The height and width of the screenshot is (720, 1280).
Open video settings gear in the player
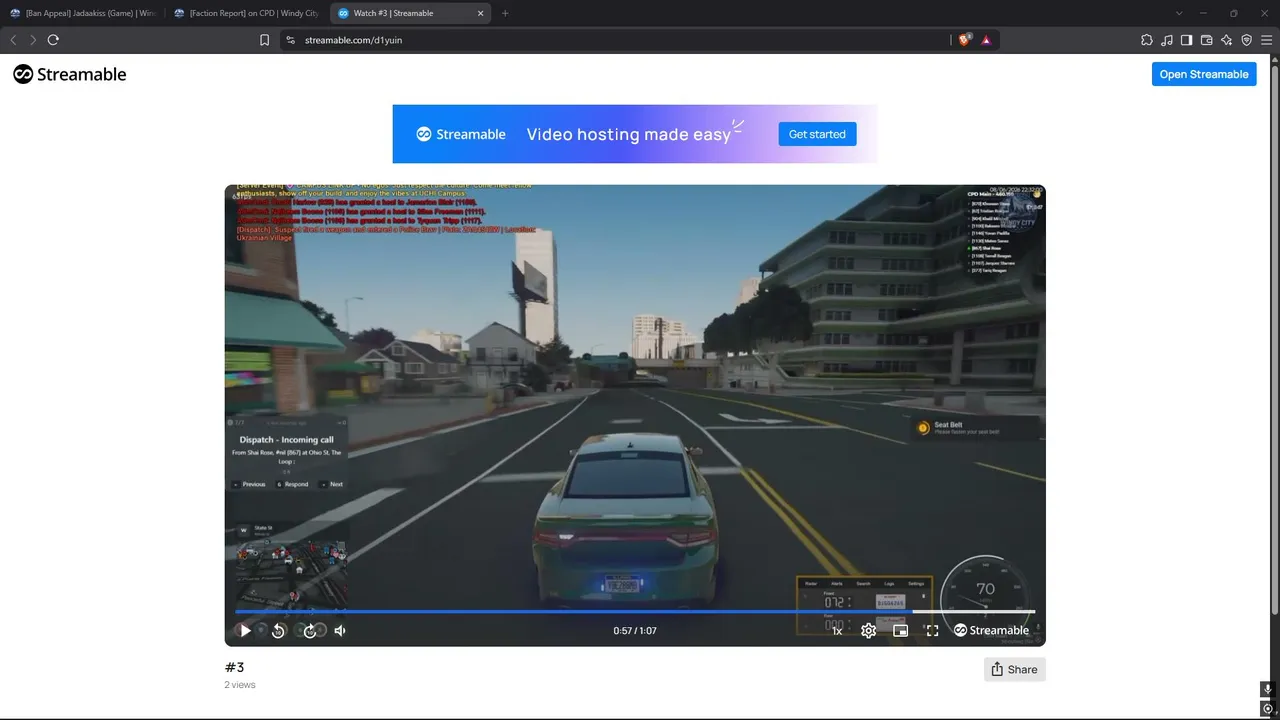868,631
